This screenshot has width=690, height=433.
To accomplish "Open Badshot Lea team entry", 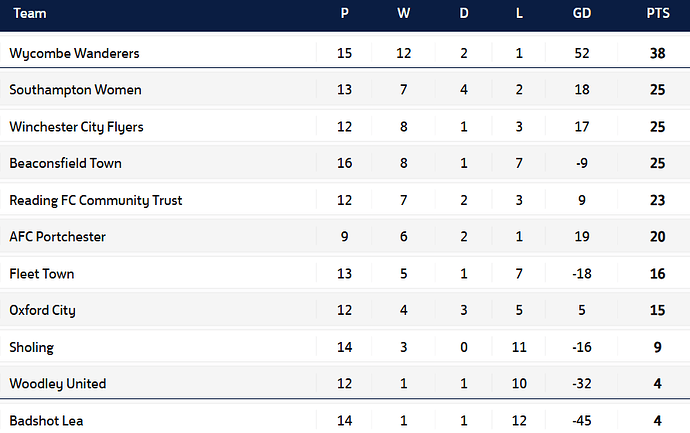I will pos(46,421).
